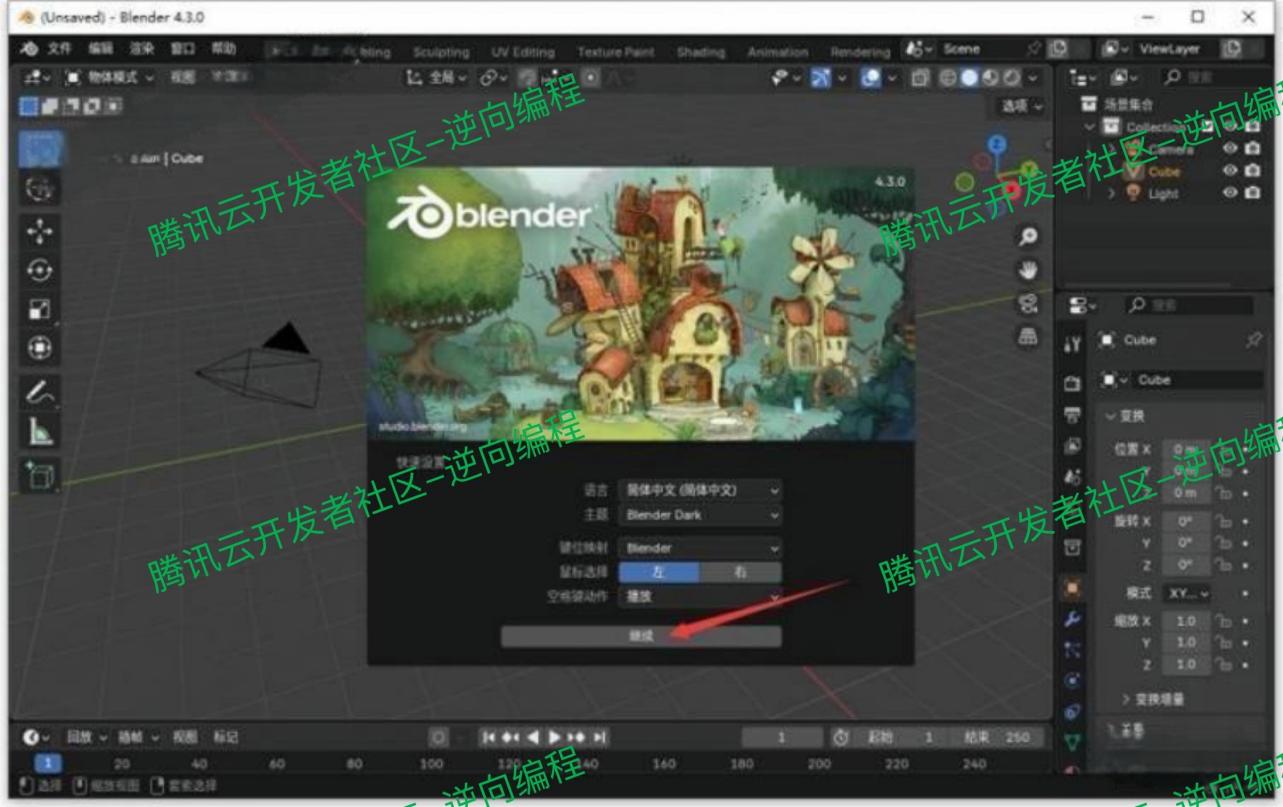Toggle lock on Rotation X
1283x807 pixels.
(1223, 521)
